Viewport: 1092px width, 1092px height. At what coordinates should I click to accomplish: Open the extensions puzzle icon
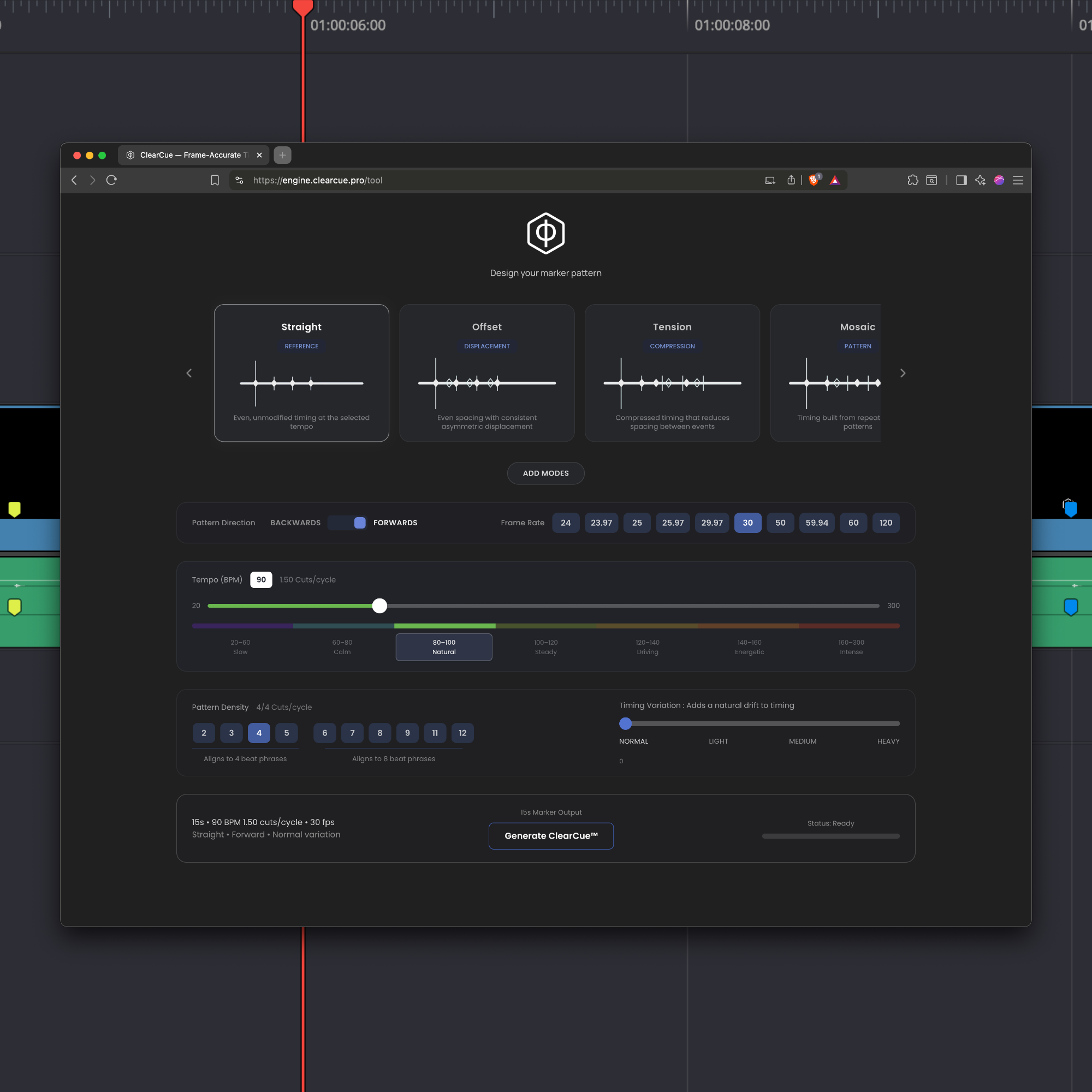(x=912, y=180)
